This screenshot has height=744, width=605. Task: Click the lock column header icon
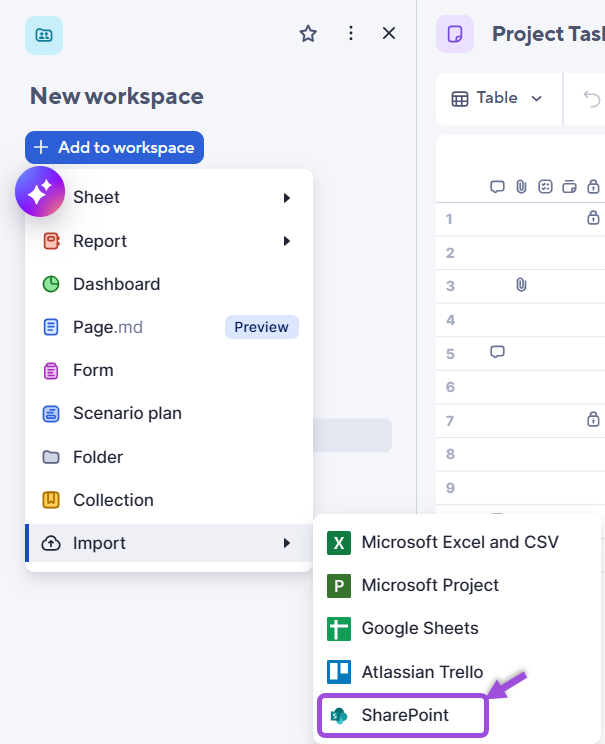point(593,186)
